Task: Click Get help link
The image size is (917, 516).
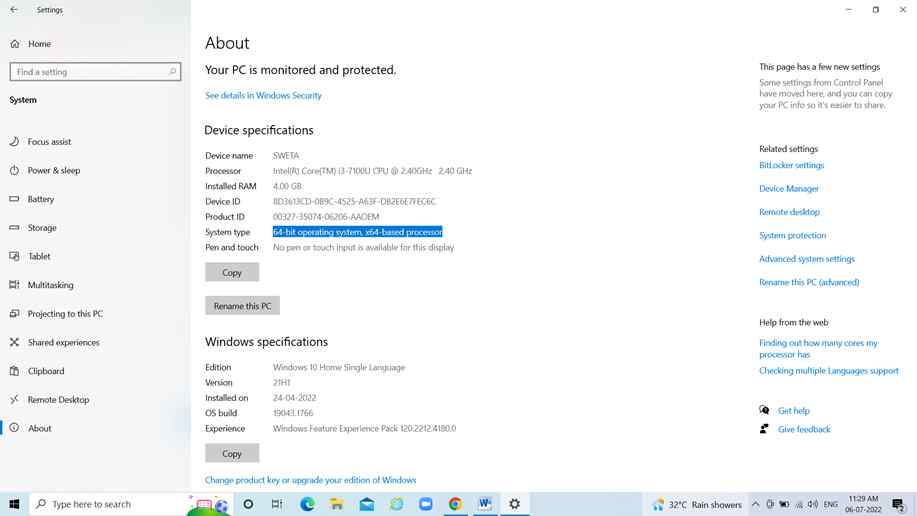Action: [x=794, y=411]
